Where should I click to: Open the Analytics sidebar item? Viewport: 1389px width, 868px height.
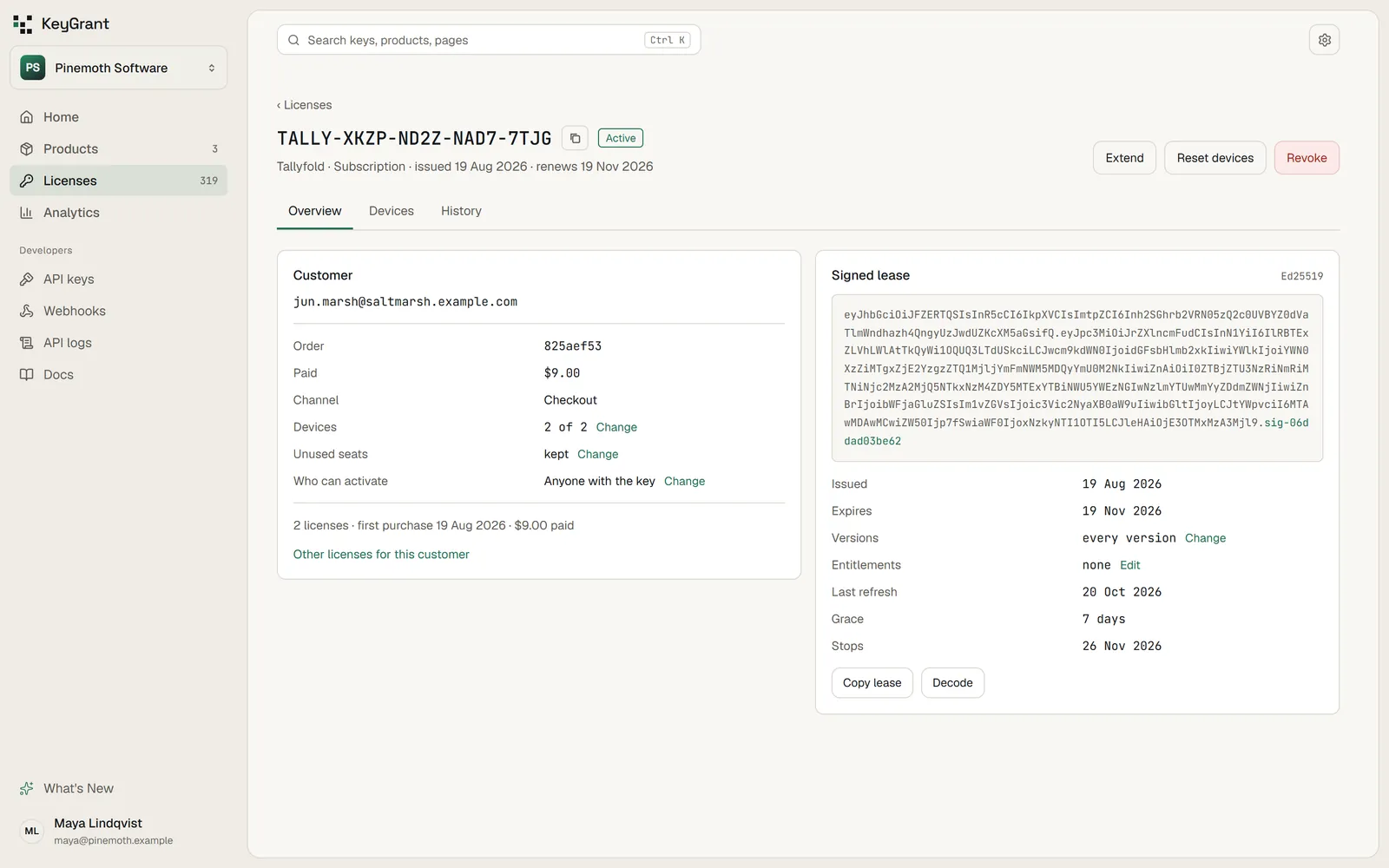click(118, 213)
